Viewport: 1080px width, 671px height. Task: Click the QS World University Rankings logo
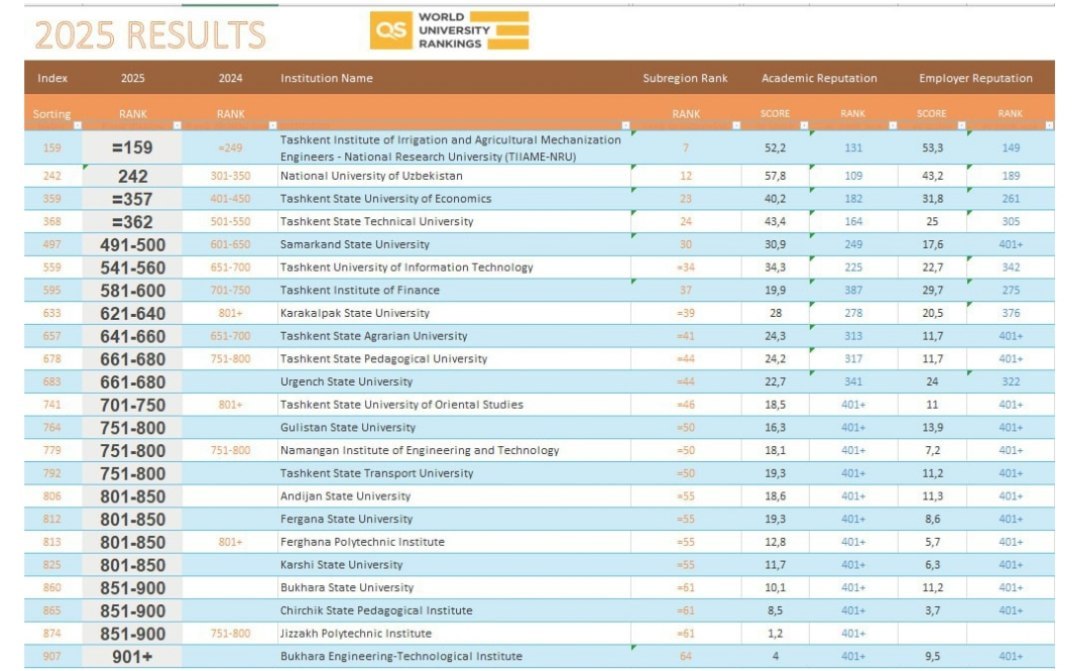[449, 31]
